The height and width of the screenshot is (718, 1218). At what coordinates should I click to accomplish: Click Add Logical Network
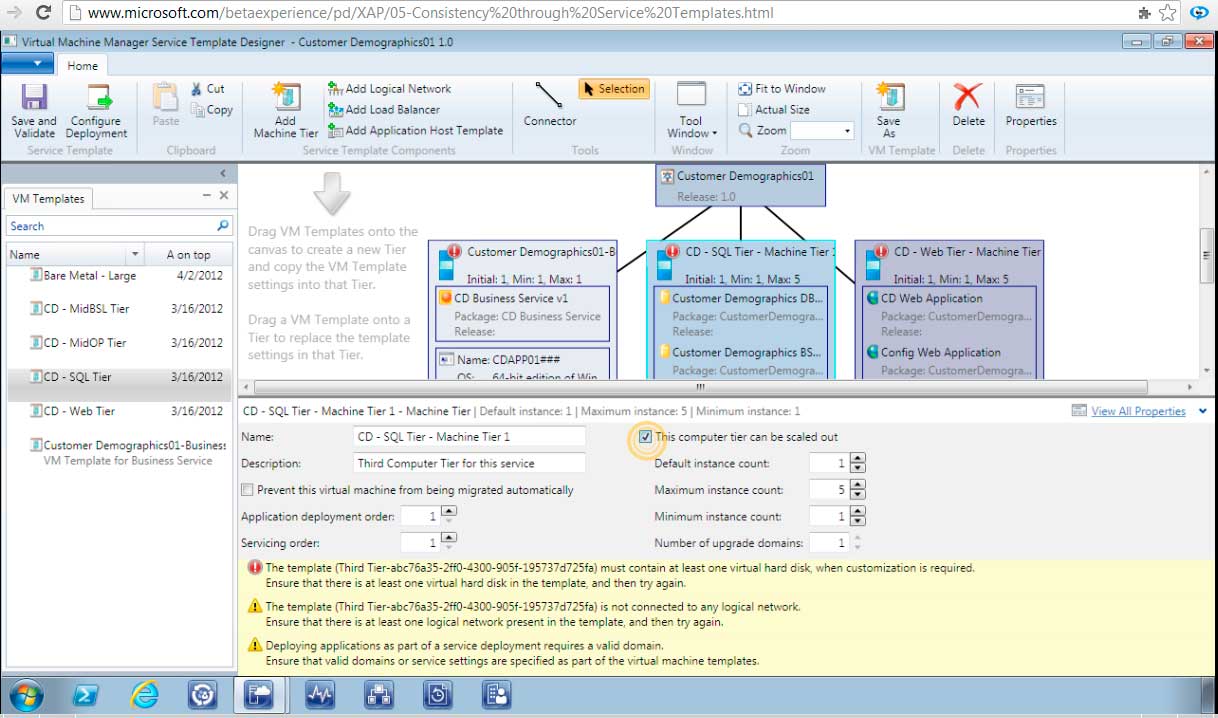[x=390, y=89]
